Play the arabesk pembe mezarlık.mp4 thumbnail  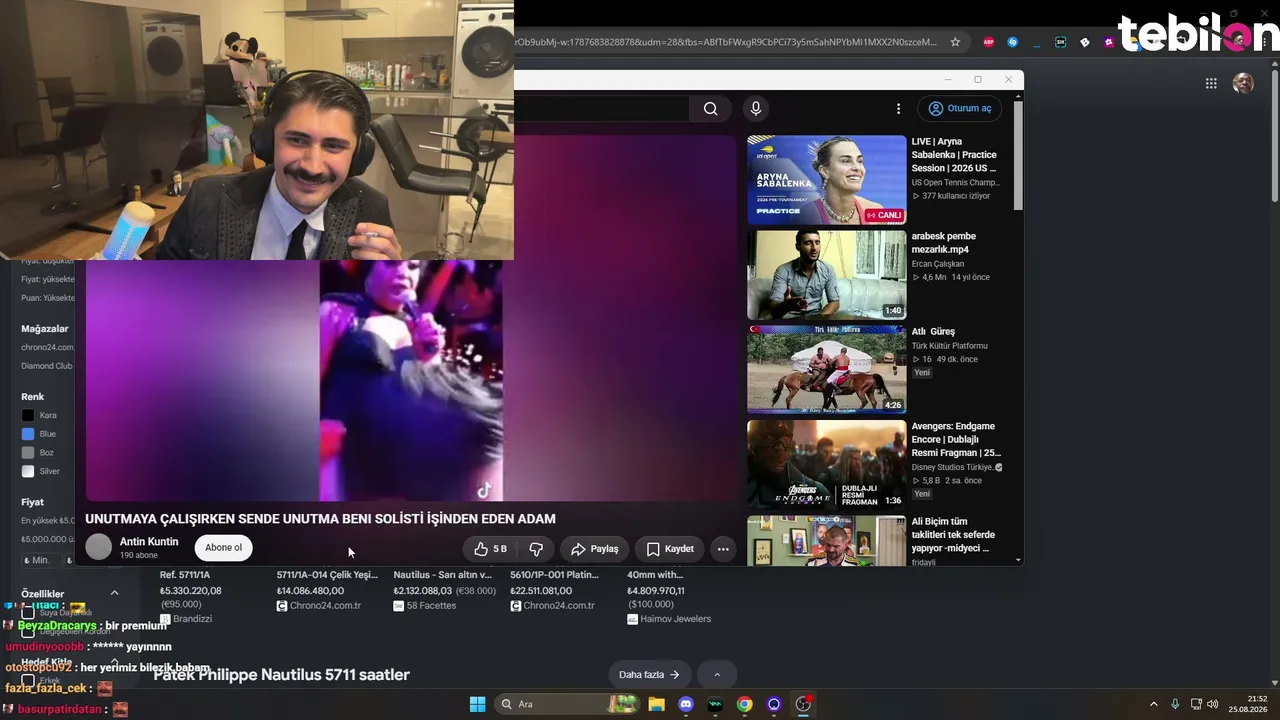click(827, 275)
